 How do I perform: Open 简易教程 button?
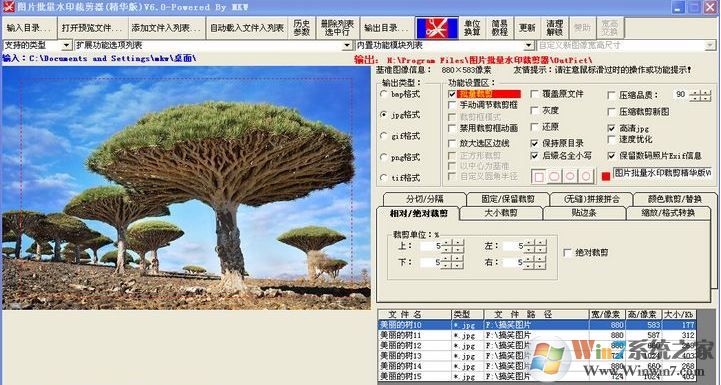click(x=500, y=28)
